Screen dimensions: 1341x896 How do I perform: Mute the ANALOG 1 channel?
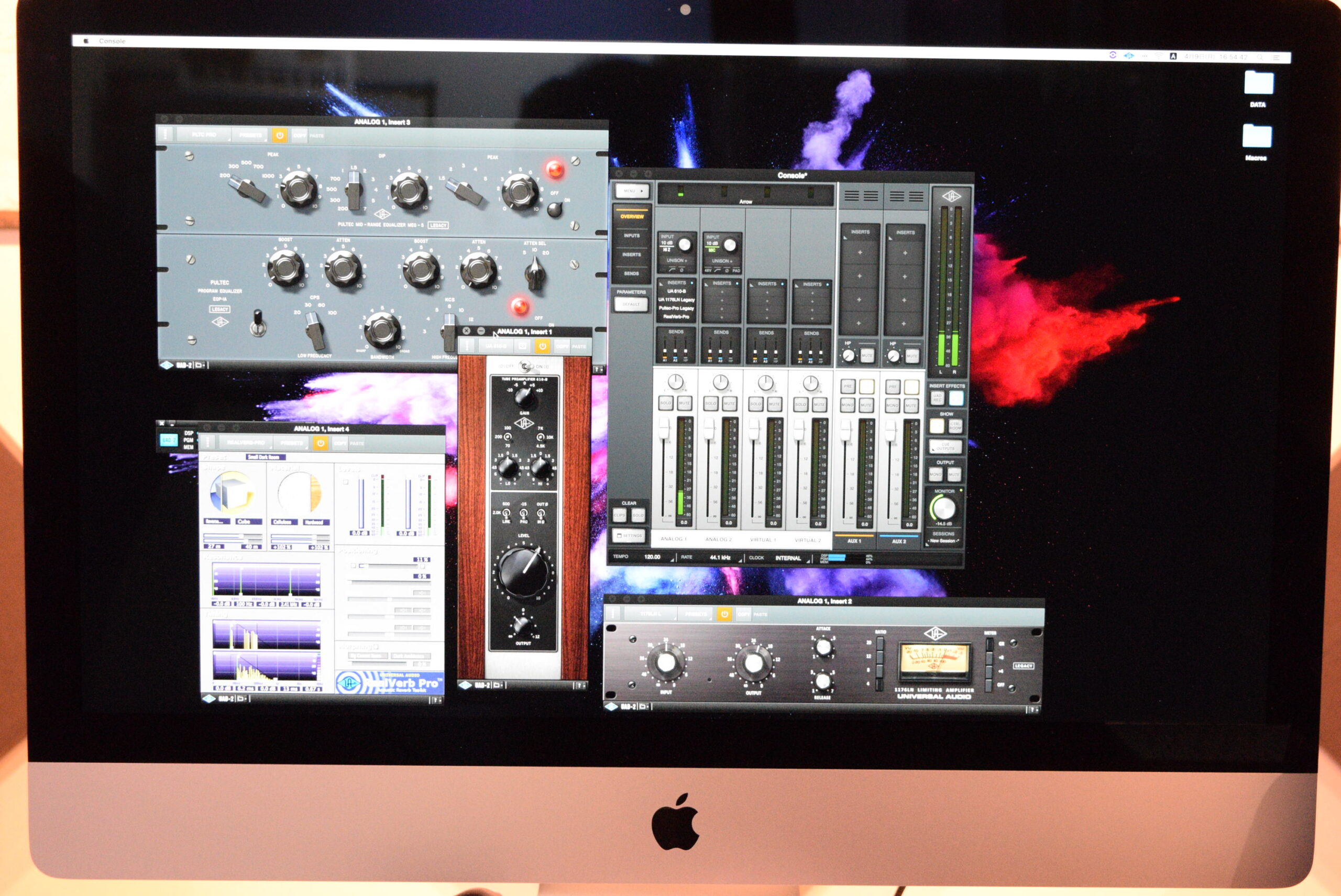pyautogui.click(x=684, y=403)
